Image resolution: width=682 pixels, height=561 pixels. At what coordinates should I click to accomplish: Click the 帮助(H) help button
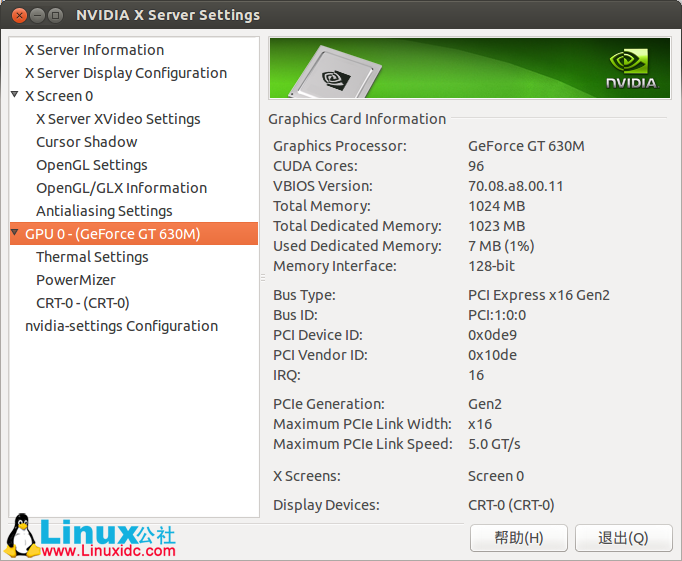[518, 538]
